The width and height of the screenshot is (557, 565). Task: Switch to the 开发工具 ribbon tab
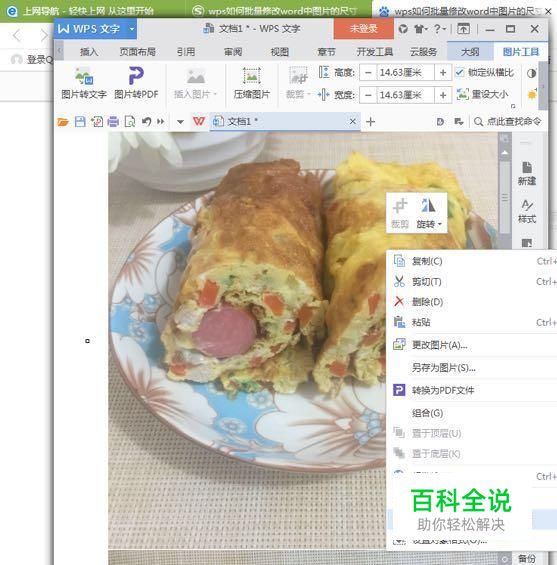click(375, 52)
